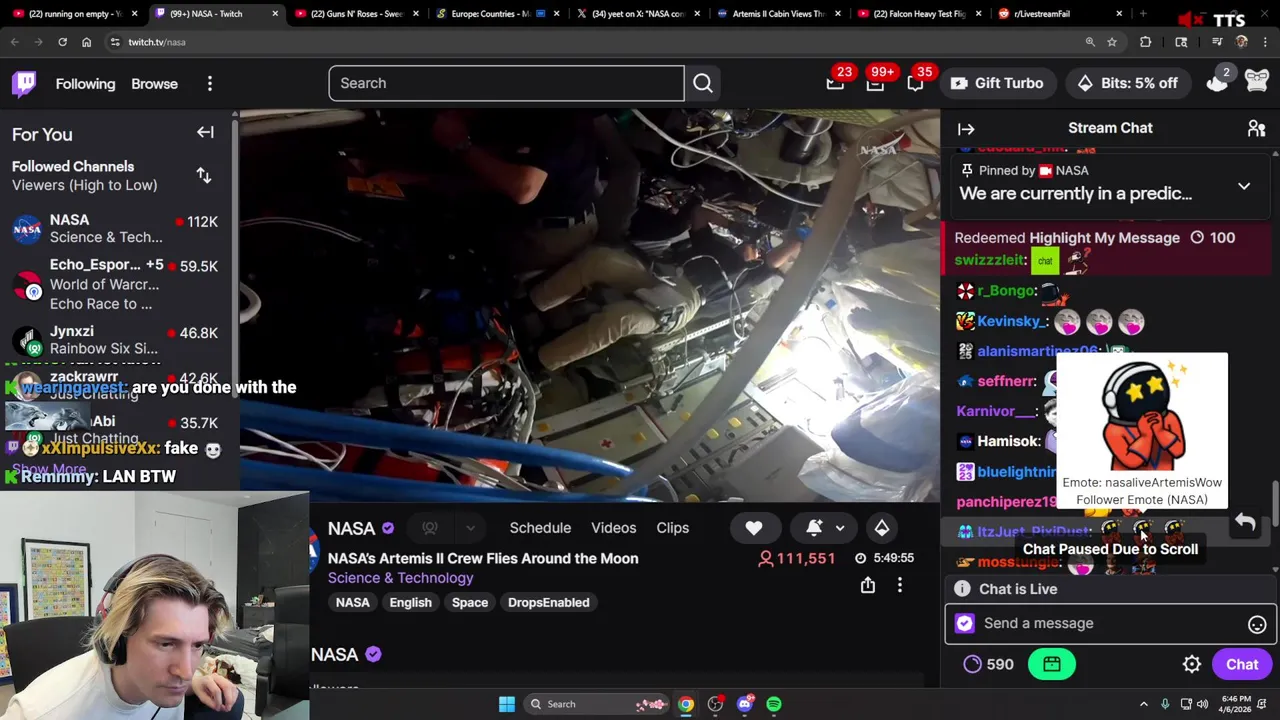Open the Following page
Viewport: 1280px width, 720px height.
[x=85, y=84]
